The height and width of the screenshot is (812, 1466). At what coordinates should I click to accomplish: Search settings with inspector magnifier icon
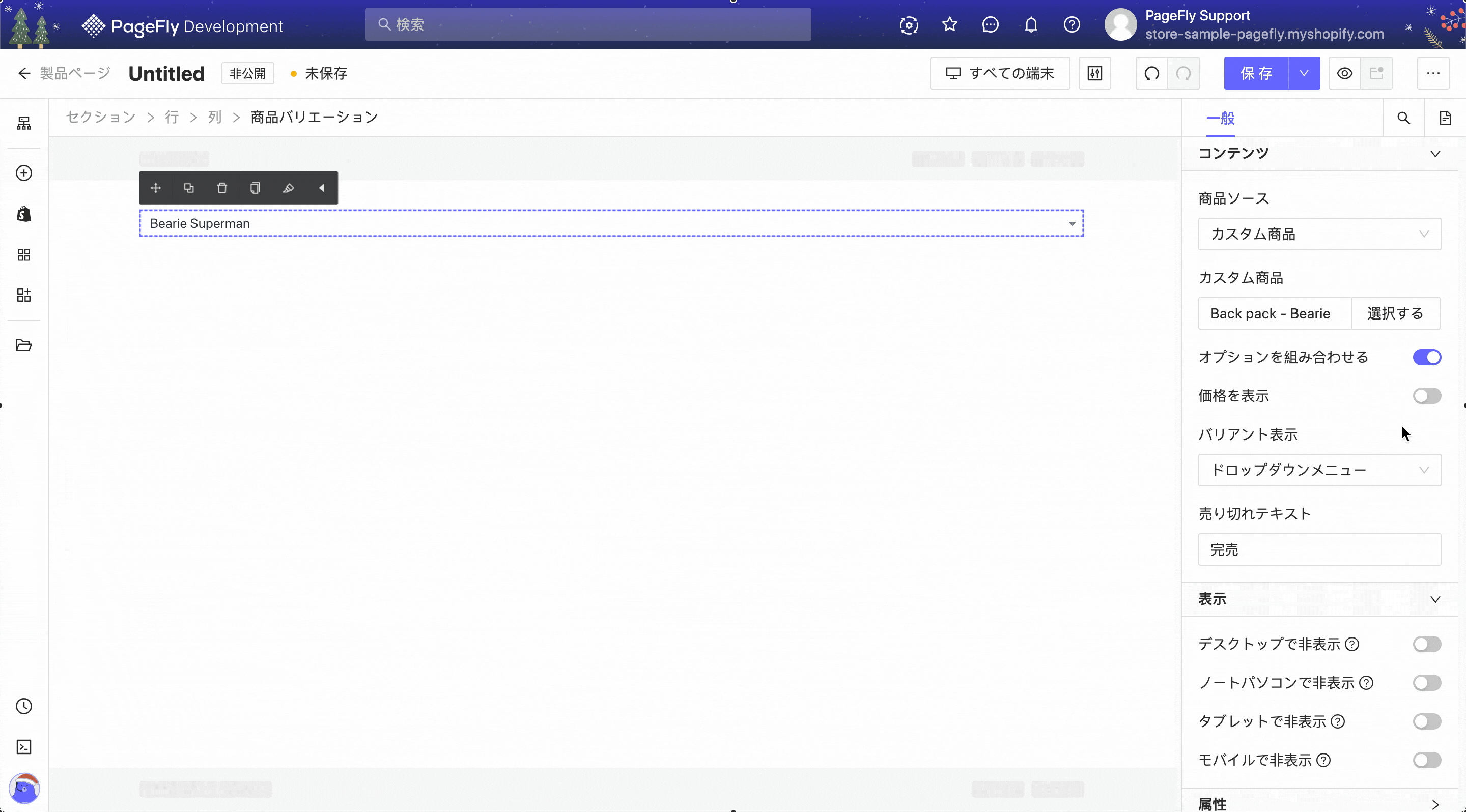1404,118
